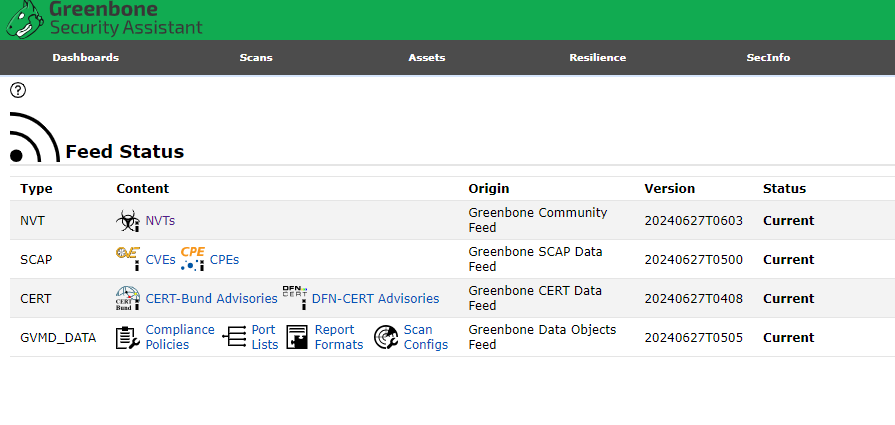Click the DFN-CERT icon
This screenshot has width=895, height=425.
pyautogui.click(x=294, y=298)
